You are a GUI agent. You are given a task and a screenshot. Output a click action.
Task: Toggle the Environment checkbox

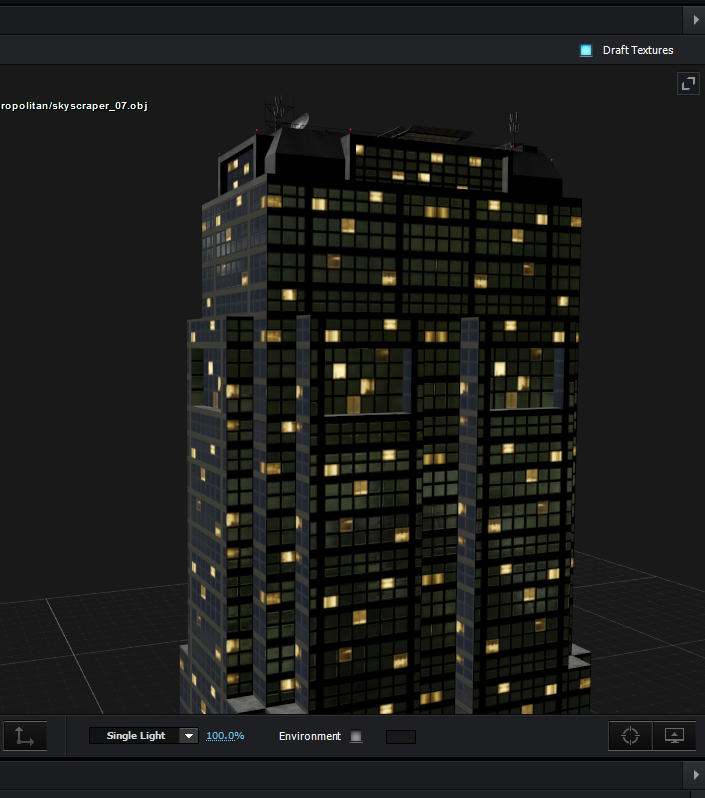356,736
